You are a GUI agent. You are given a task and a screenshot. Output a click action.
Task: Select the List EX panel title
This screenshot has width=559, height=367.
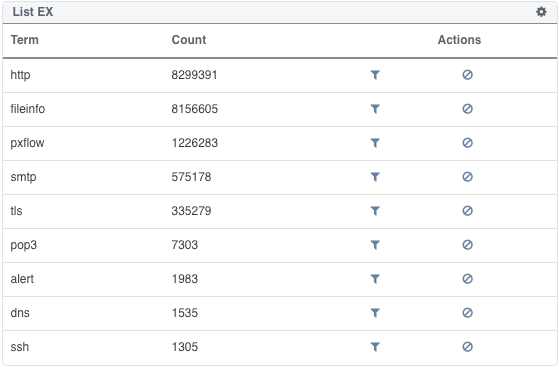point(33,12)
